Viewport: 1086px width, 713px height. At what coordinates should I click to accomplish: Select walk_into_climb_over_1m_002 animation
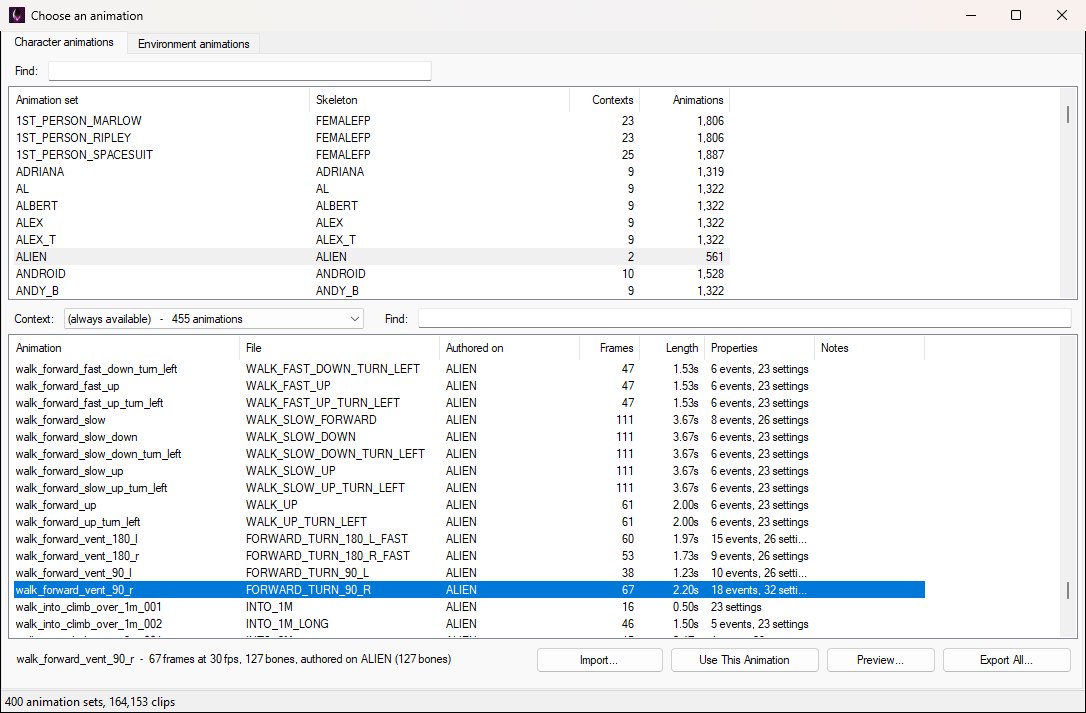click(469, 624)
